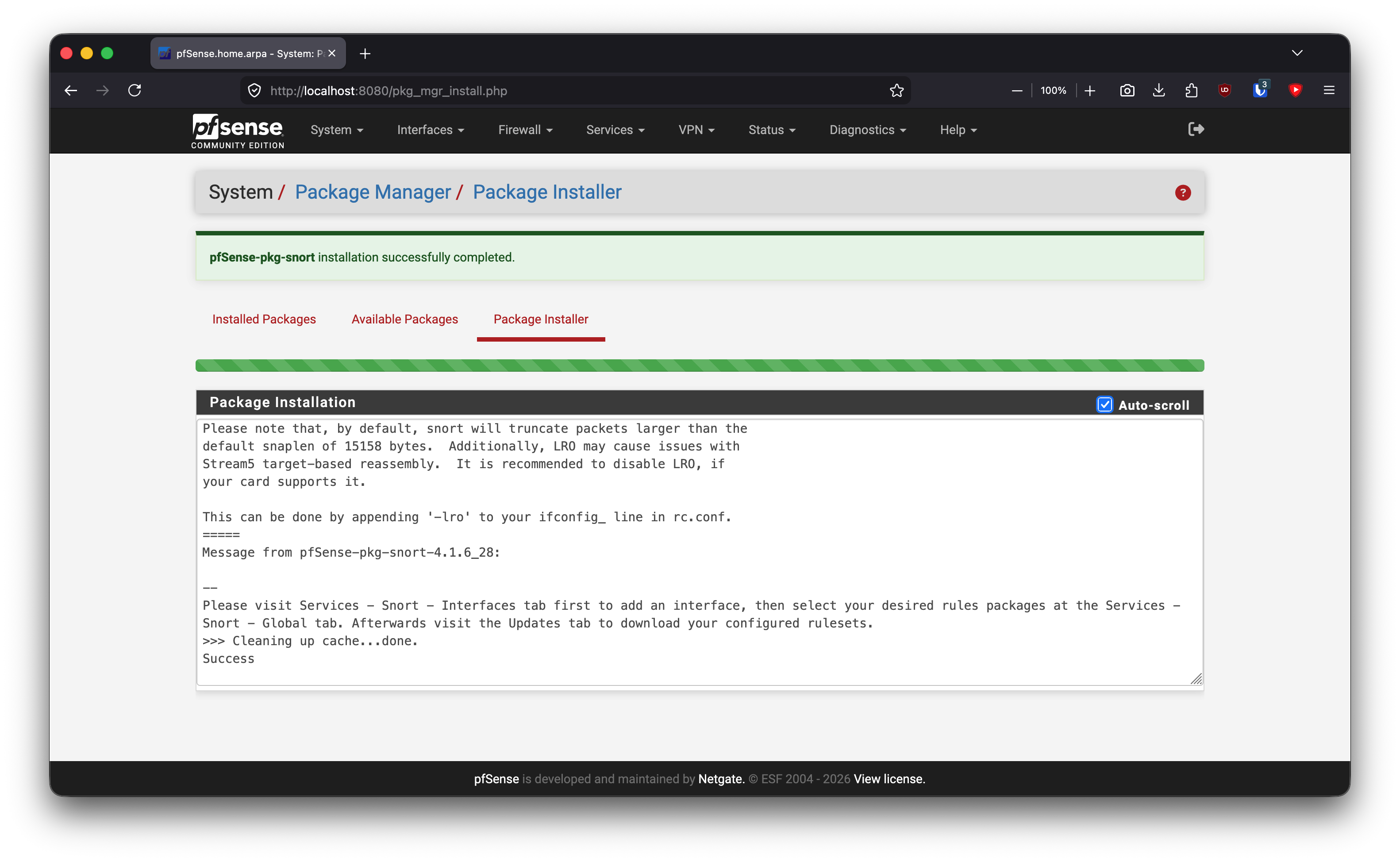
Task: Reset zoom at 100% label
Action: (x=1053, y=91)
